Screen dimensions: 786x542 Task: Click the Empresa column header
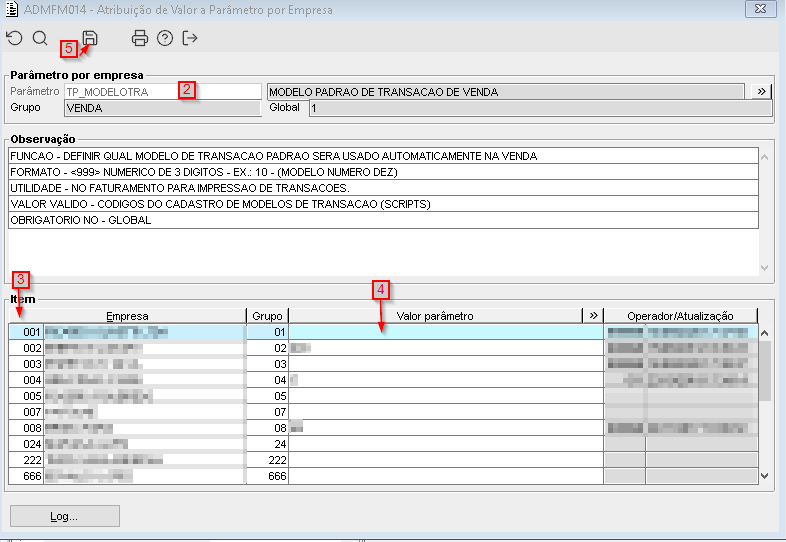127,316
